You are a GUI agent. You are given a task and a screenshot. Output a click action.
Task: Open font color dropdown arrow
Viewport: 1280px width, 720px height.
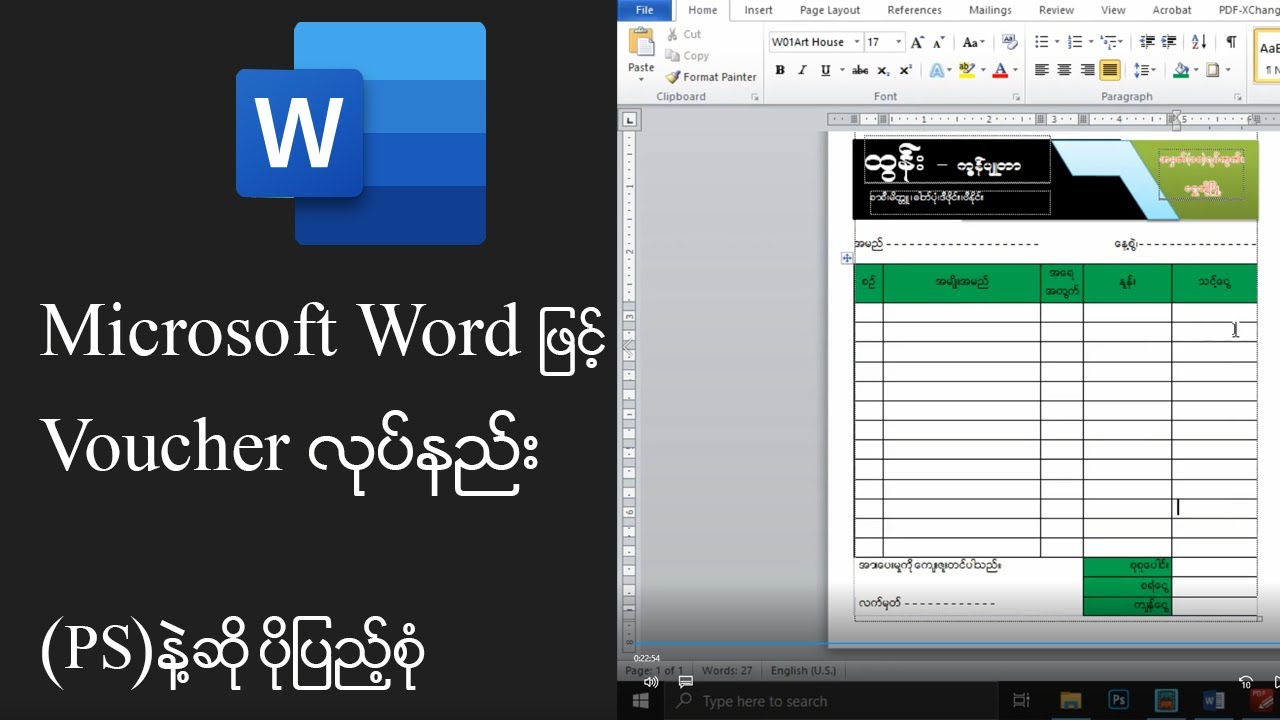point(1014,70)
